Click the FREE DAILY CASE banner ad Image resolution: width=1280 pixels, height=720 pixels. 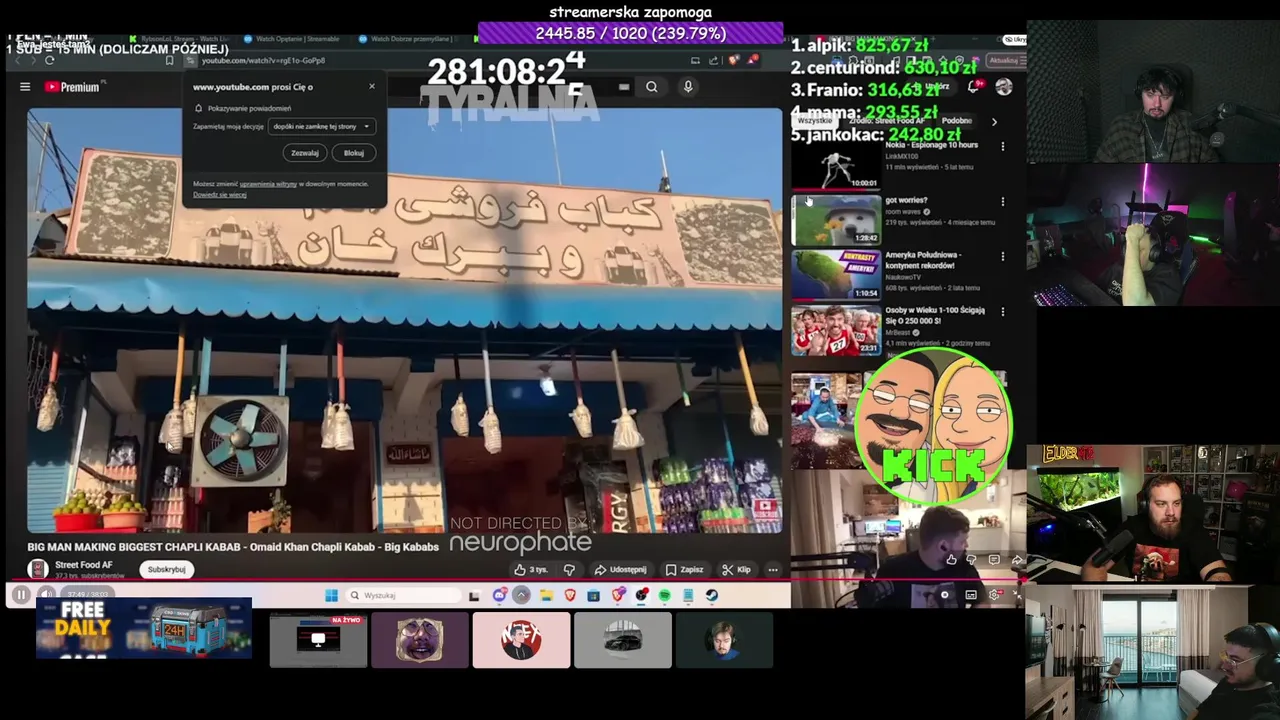144,628
